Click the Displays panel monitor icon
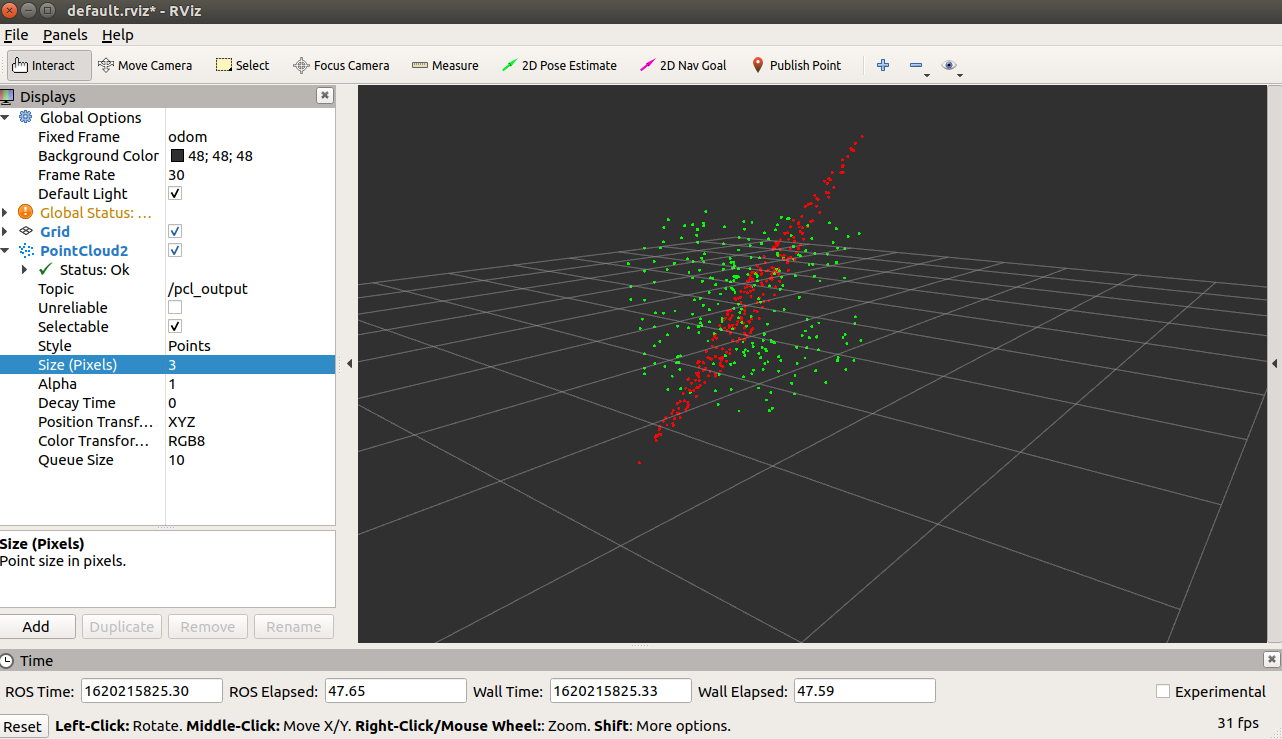Image resolution: width=1282 pixels, height=739 pixels. (x=7, y=96)
